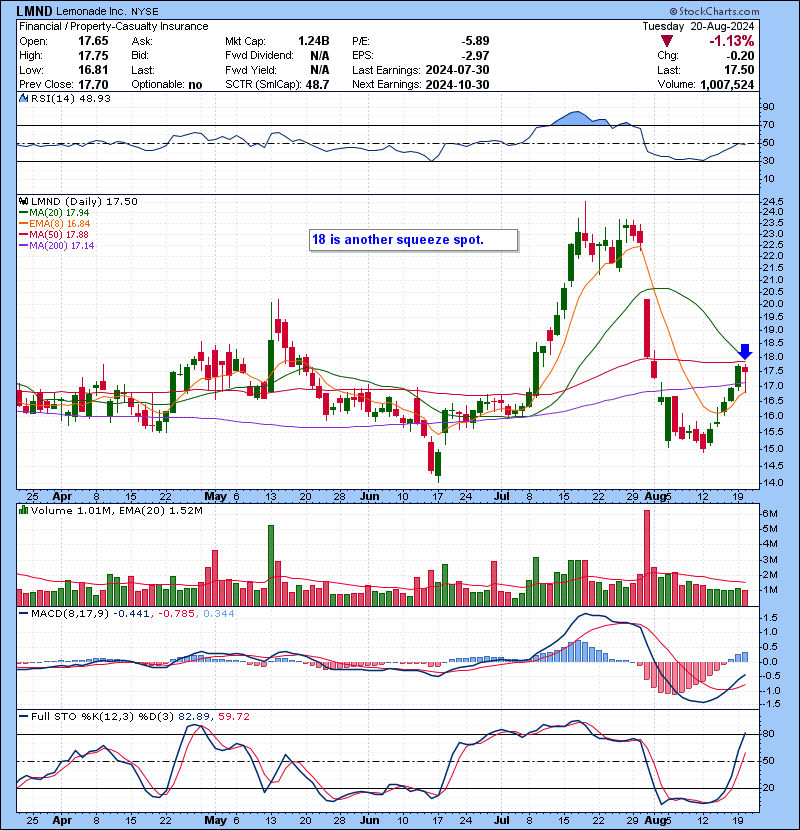
Task: Click the EPS value -2.97
Action: point(474,56)
